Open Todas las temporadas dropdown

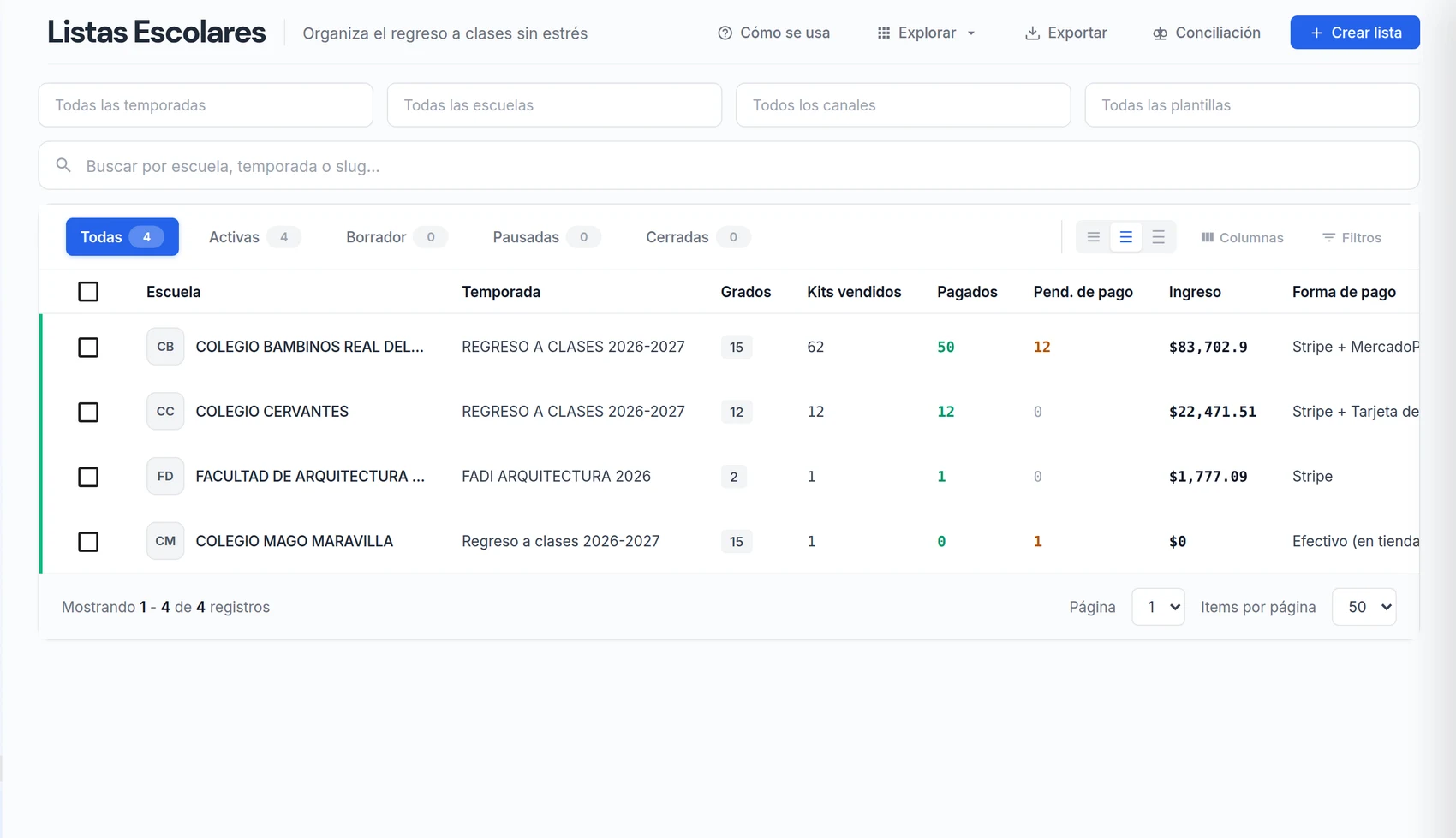(x=206, y=104)
